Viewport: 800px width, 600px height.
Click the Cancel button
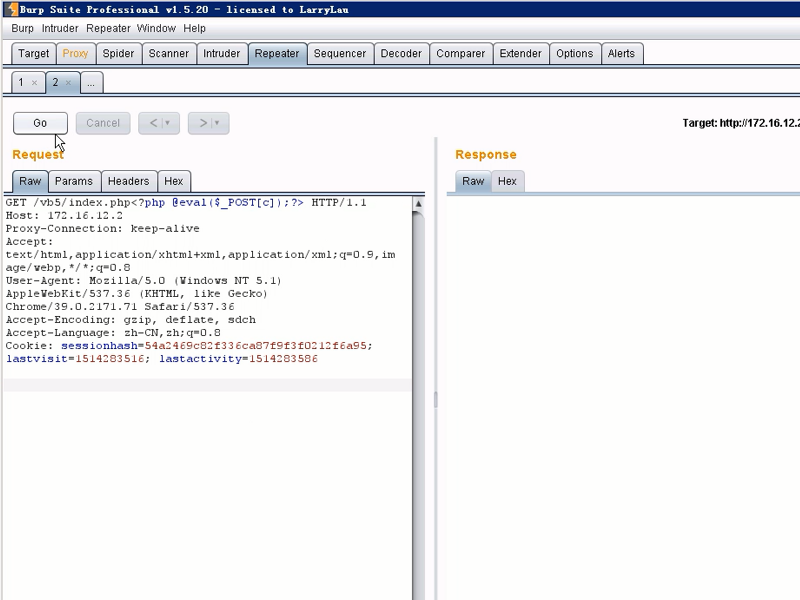103,123
